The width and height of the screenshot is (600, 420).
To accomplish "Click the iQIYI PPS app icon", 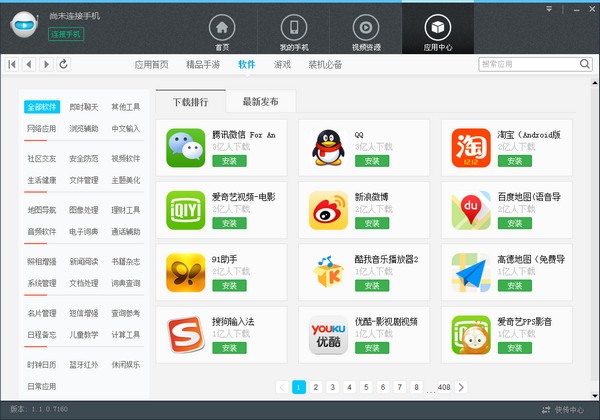I will 471,335.
